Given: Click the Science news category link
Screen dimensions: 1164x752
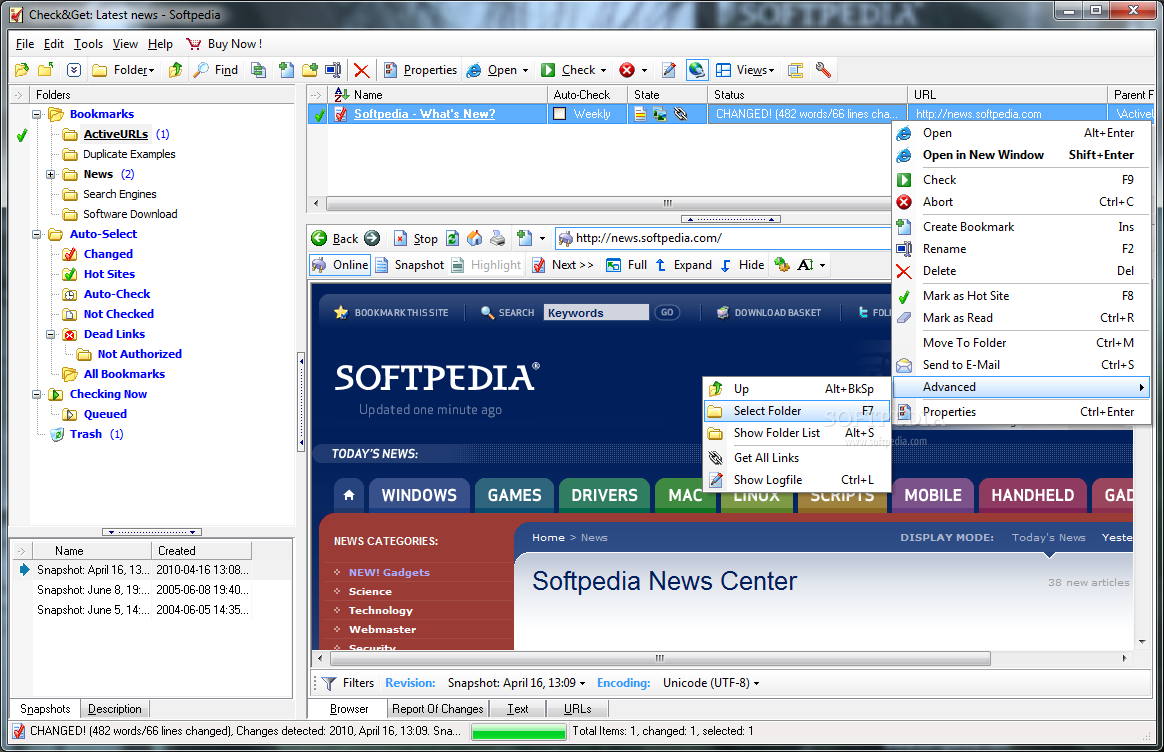Looking at the screenshot, I should pyautogui.click(x=370, y=592).
